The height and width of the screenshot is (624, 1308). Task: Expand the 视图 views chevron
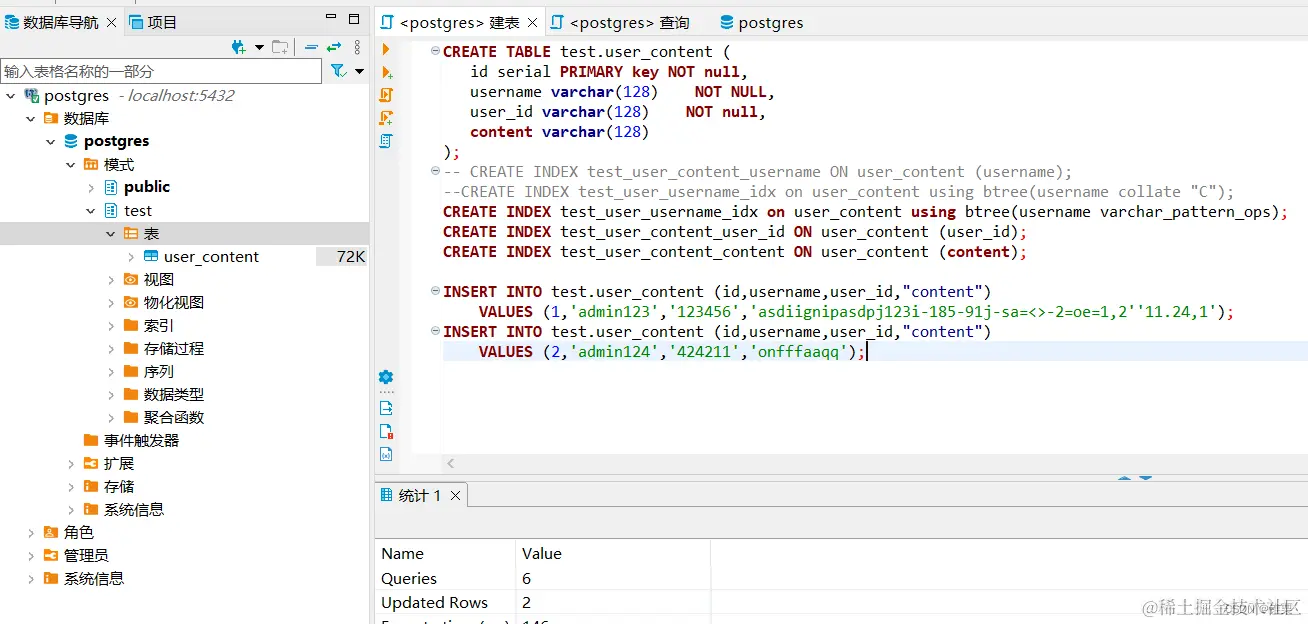pos(111,280)
